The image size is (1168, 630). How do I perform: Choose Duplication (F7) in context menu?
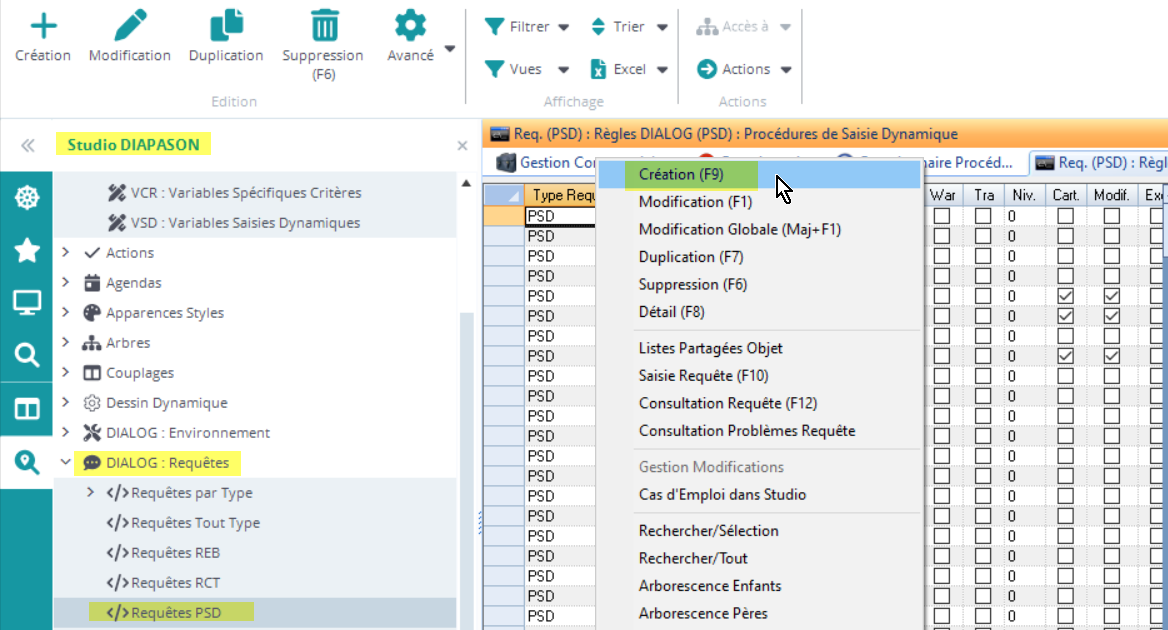point(691,257)
